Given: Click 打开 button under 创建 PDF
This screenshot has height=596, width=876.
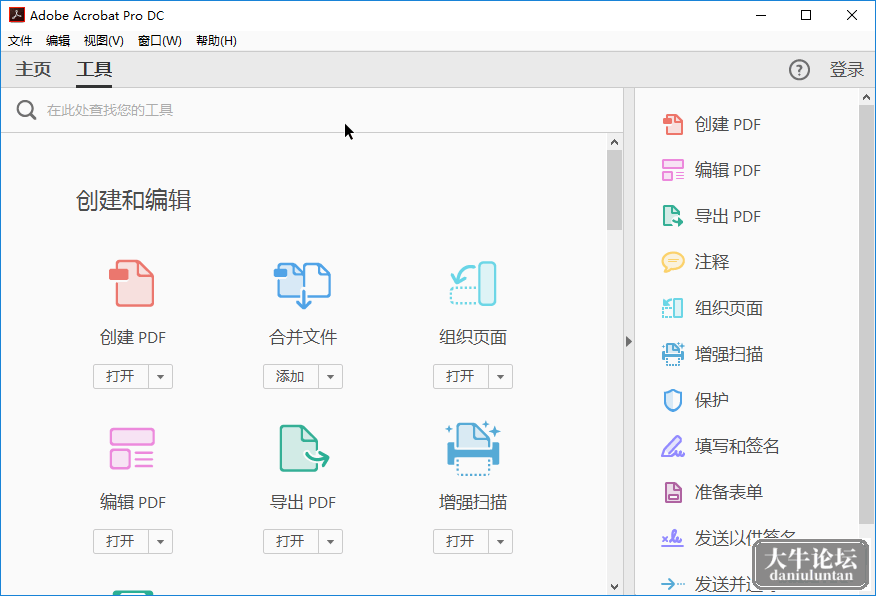Looking at the screenshot, I should (x=121, y=376).
